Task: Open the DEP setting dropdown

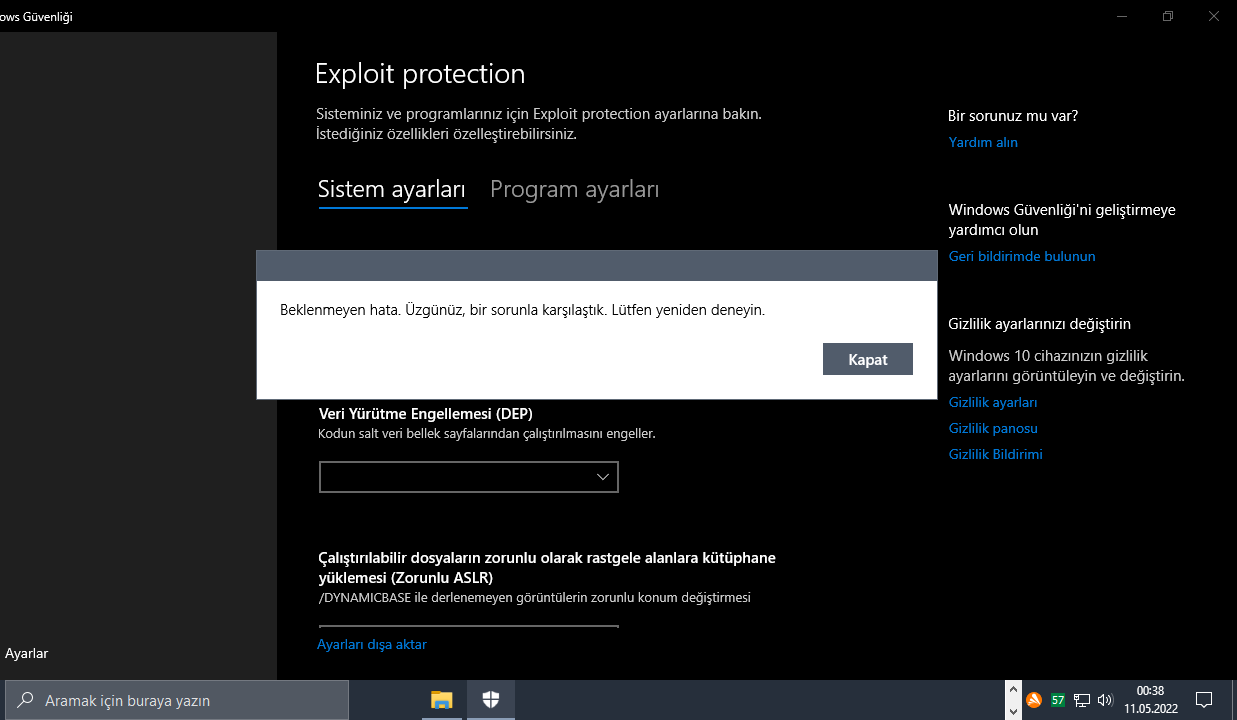Action: click(x=469, y=477)
